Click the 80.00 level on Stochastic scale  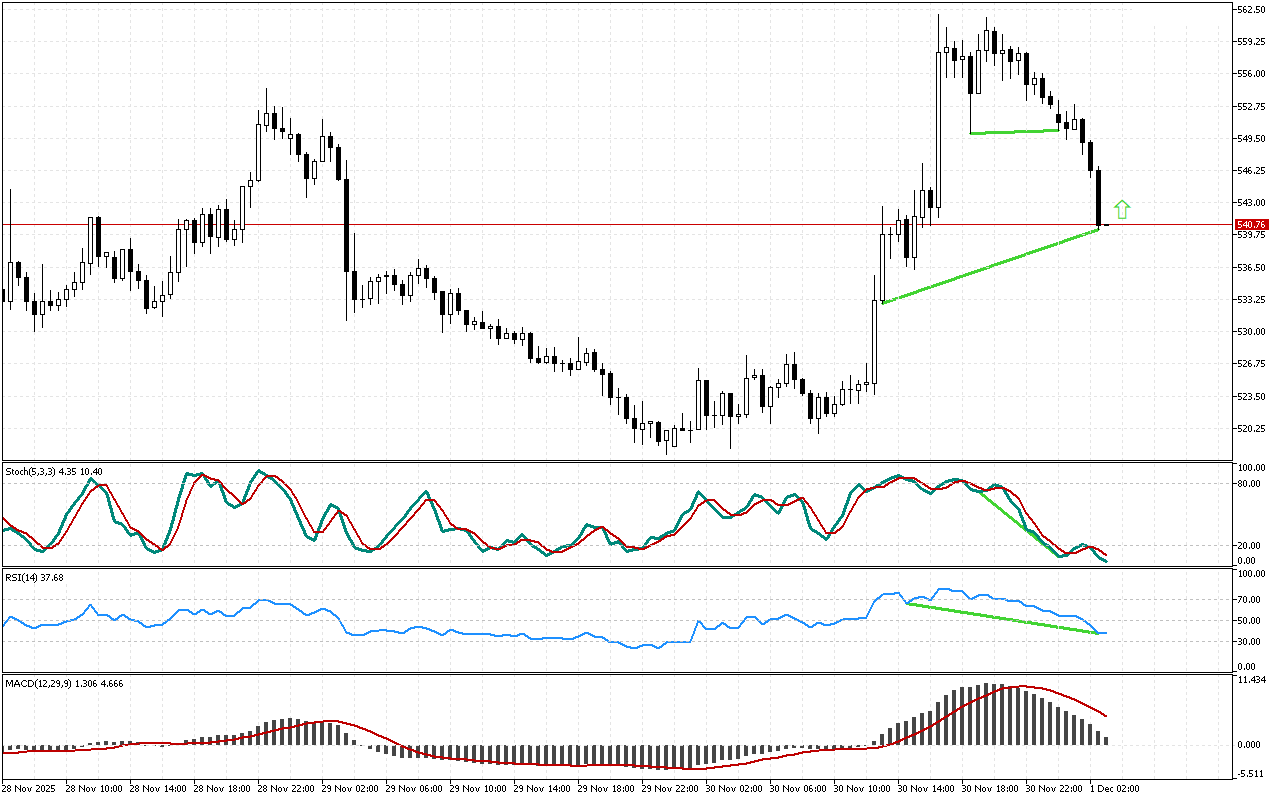[x=1249, y=484]
